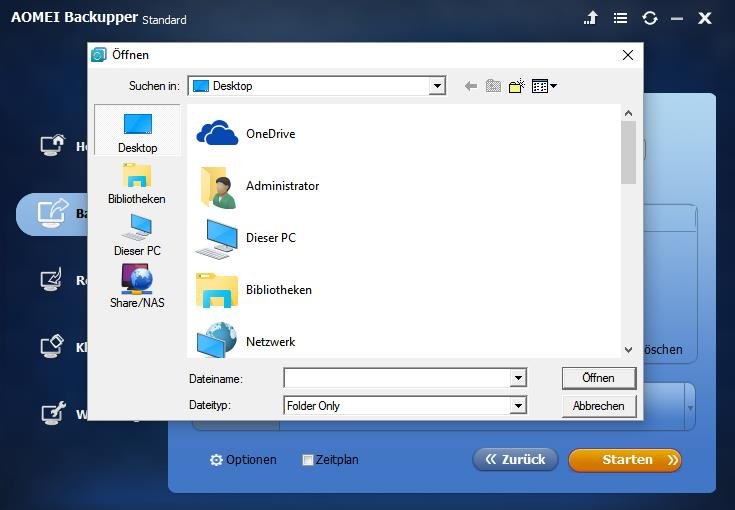This screenshot has width=735, height=510.
Task: Expand the Suchen in Desktop dropdown
Action: click(x=437, y=86)
